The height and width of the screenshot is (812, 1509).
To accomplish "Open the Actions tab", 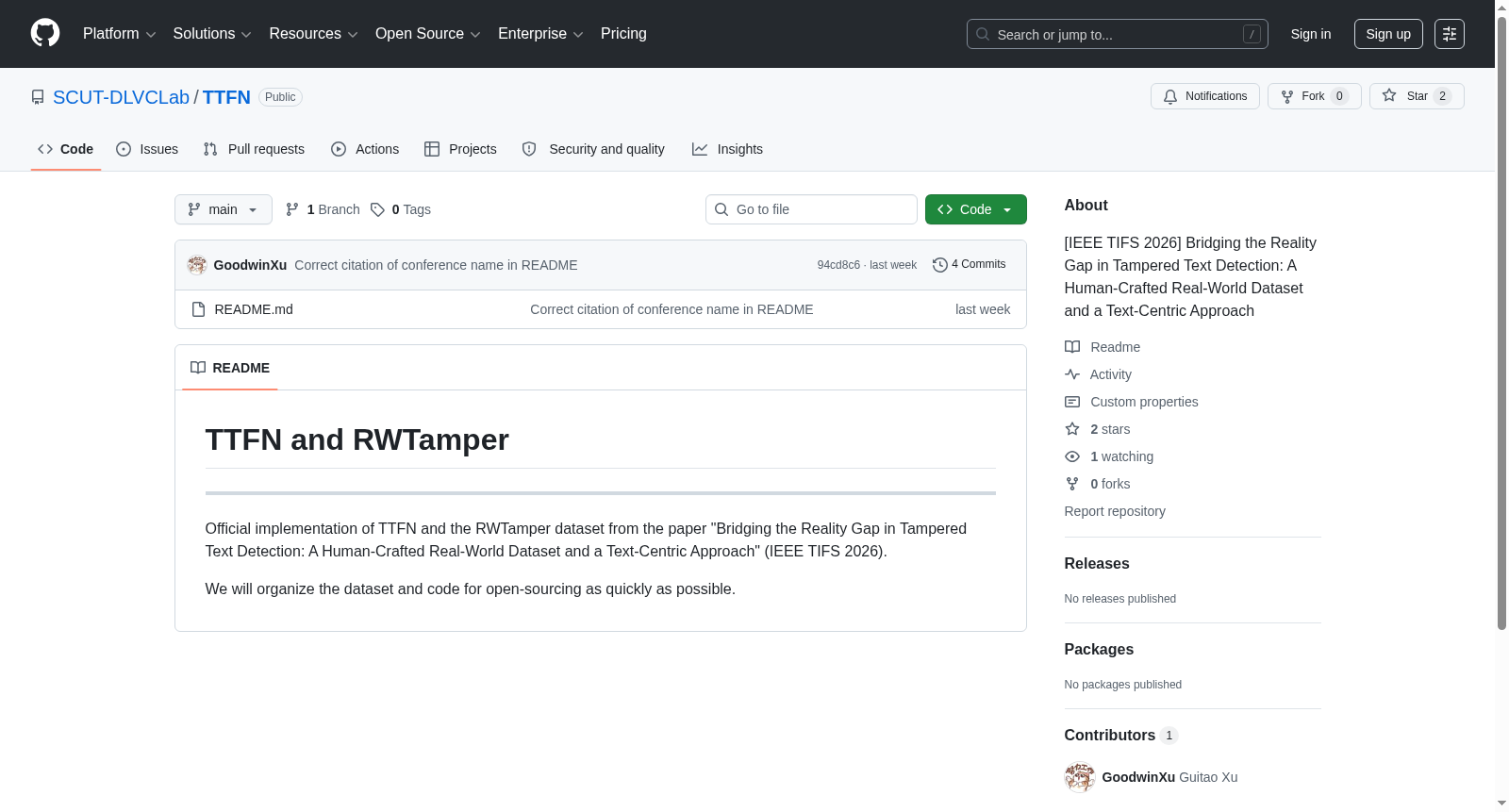I will click(365, 149).
